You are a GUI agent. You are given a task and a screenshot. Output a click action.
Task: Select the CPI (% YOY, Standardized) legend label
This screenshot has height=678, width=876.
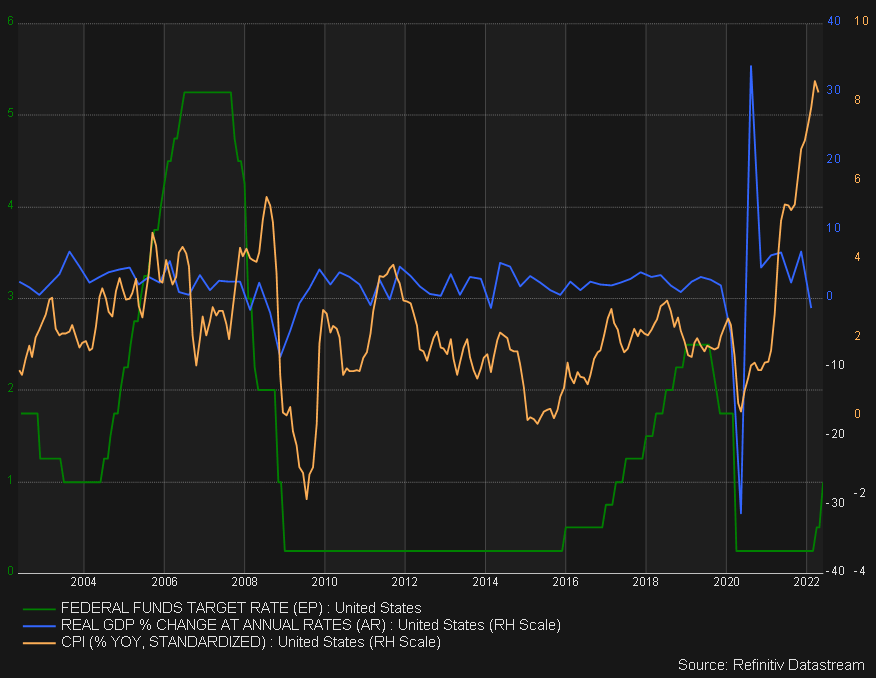pos(250,642)
